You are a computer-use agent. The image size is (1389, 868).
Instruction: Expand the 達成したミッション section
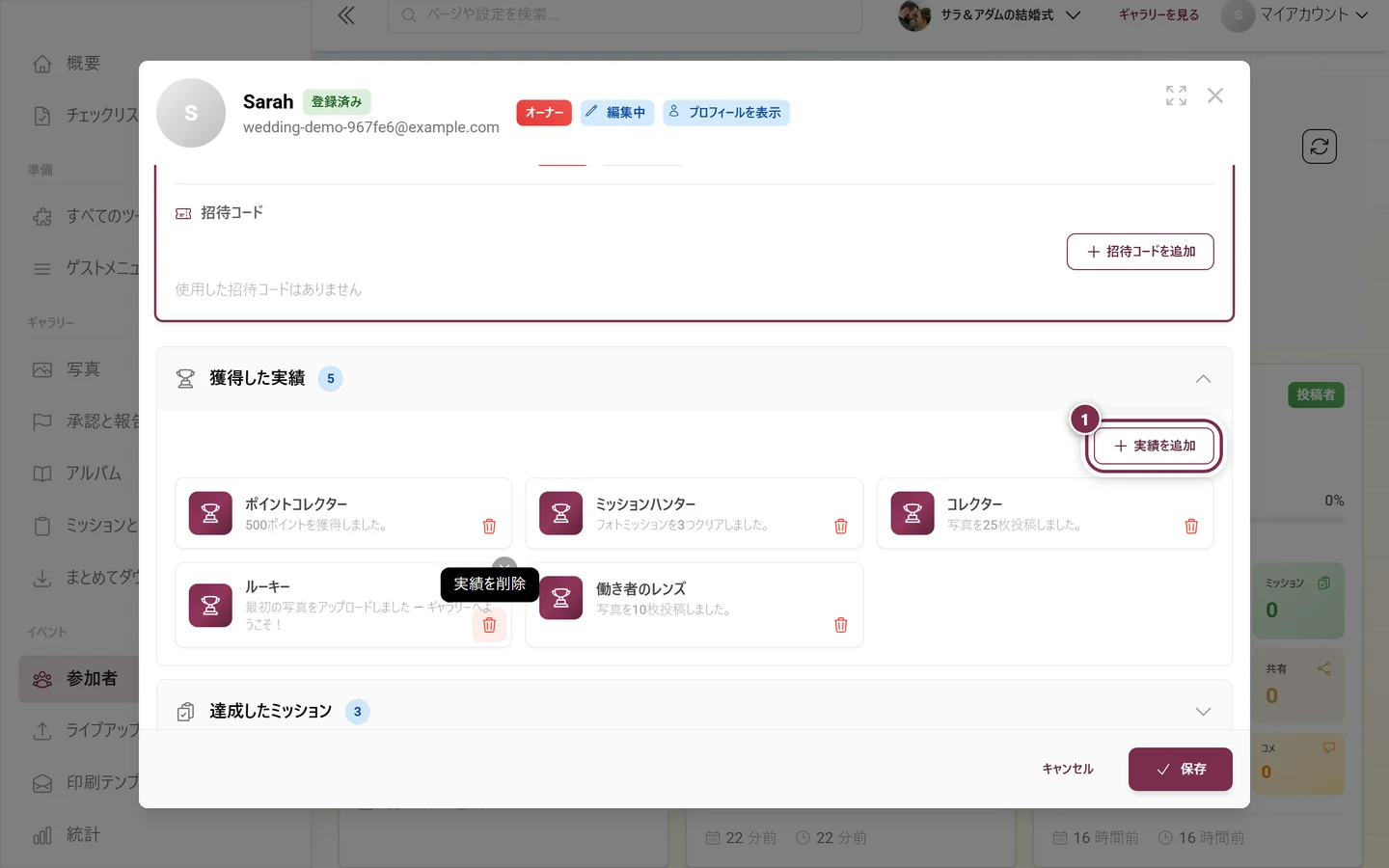click(1203, 712)
